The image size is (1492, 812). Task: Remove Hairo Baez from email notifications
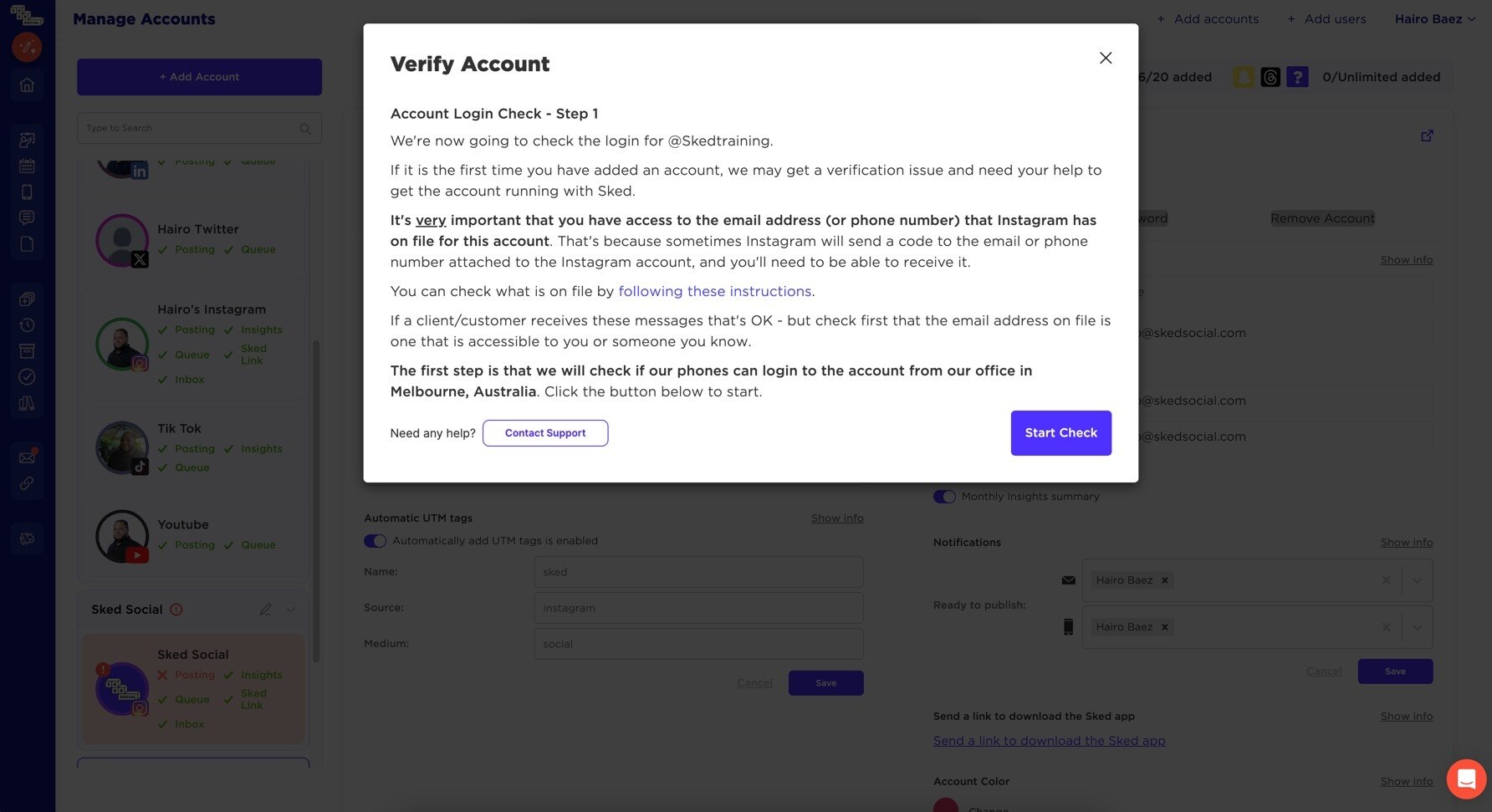[1164, 580]
